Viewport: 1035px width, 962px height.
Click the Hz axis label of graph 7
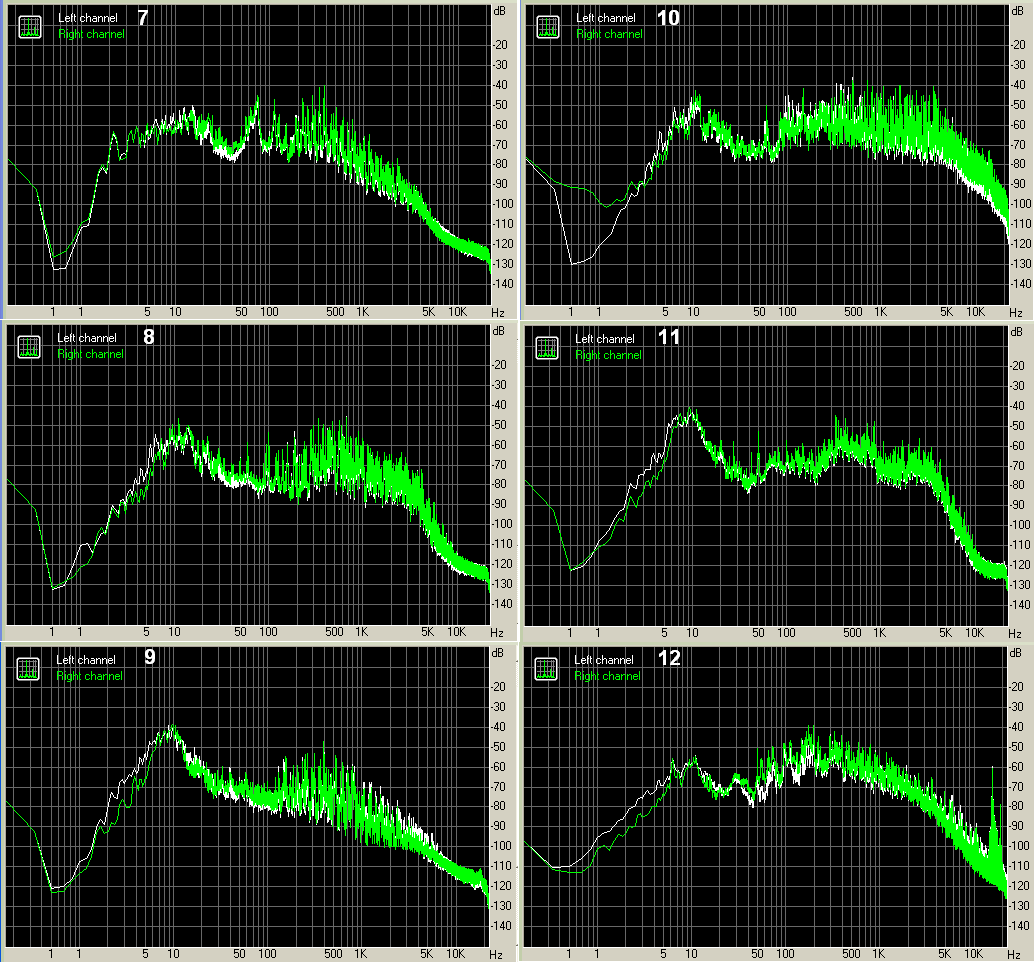point(498,312)
